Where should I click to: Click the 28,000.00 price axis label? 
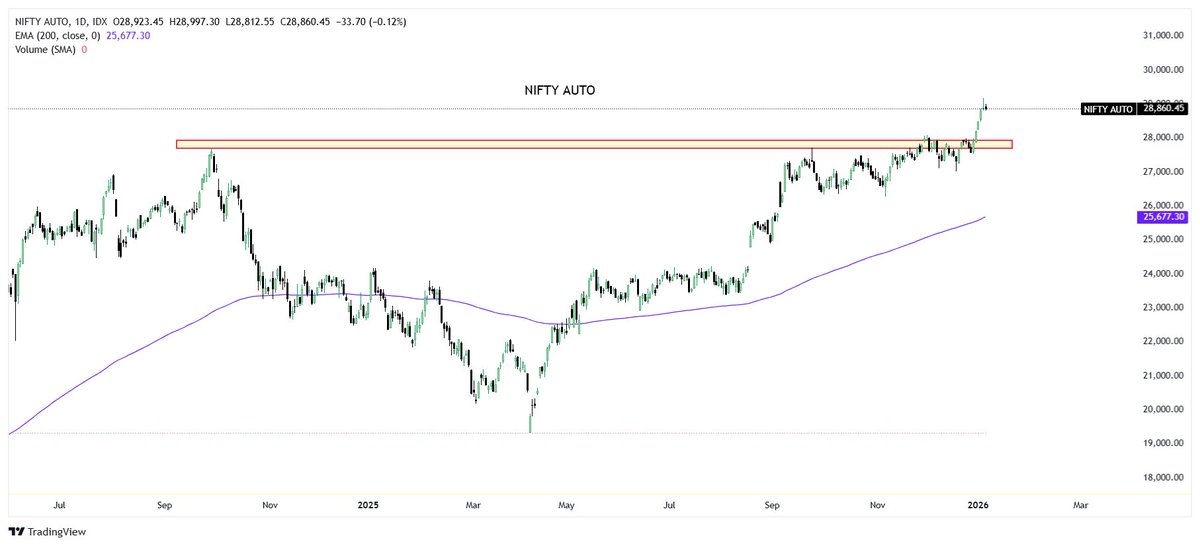click(x=1163, y=138)
